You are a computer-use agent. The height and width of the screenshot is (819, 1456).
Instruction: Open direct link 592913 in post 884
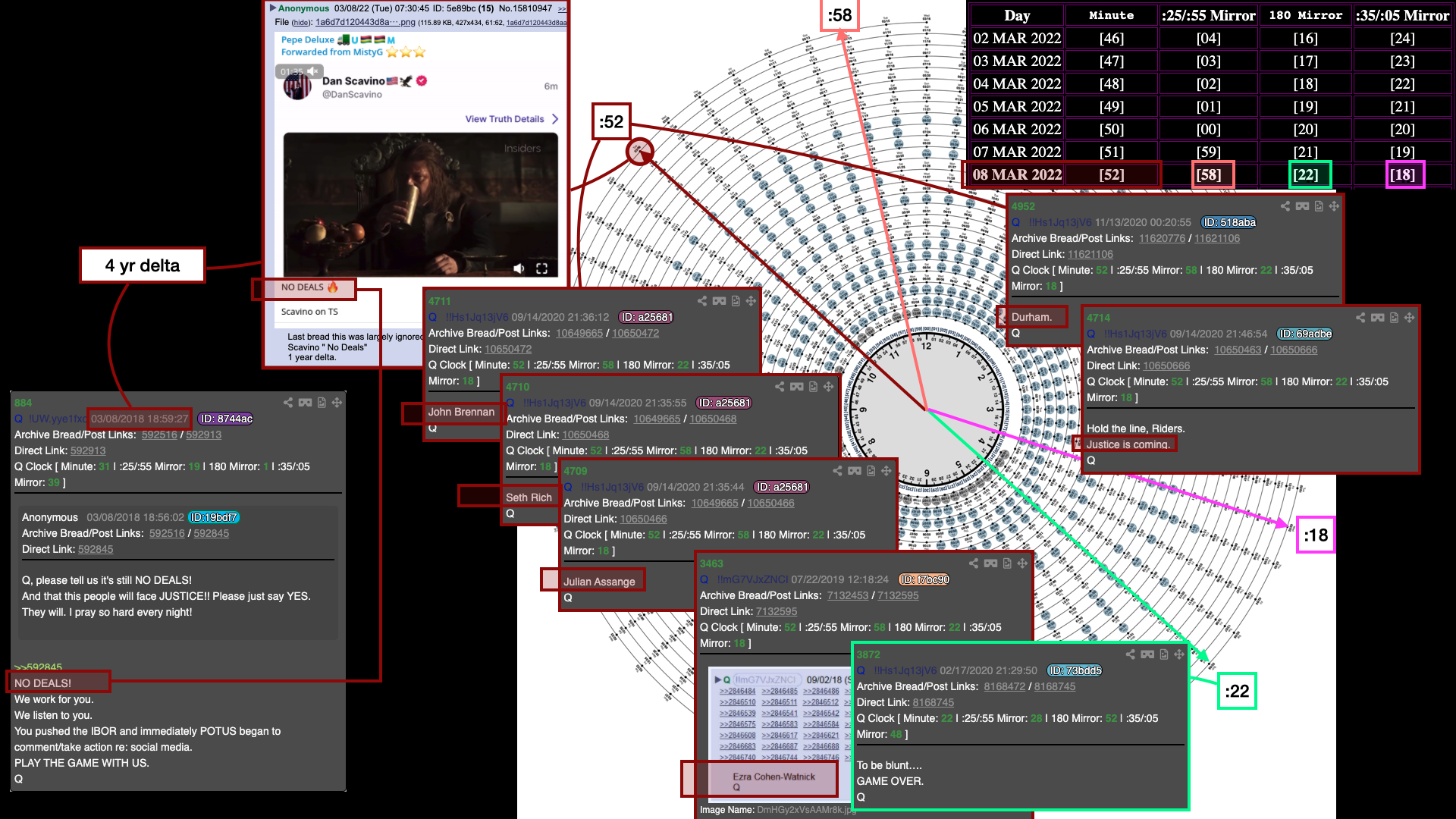tap(88, 450)
